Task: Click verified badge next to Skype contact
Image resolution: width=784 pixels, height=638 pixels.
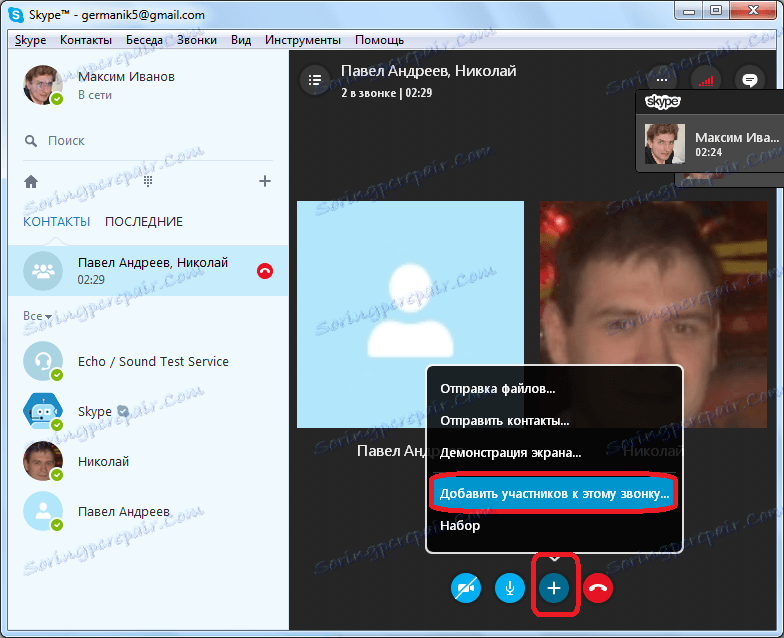Action: click(122, 411)
